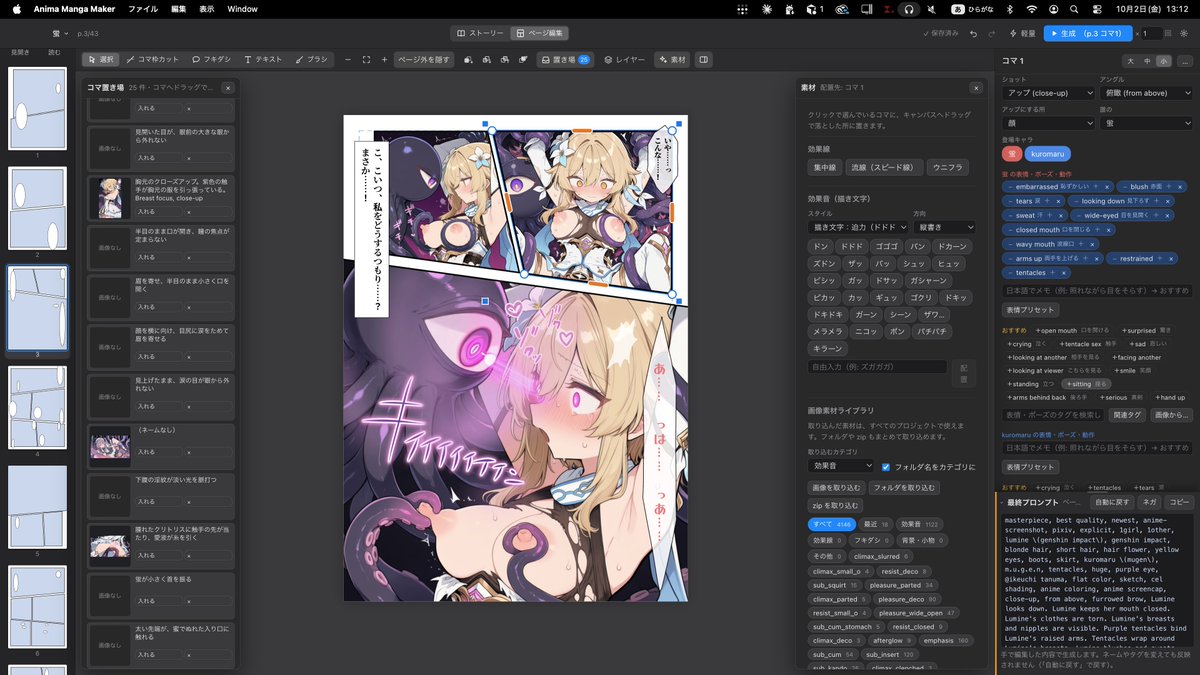Click the Bluetooth icon in menu bar
1200x675 pixels.
point(1009,8)
